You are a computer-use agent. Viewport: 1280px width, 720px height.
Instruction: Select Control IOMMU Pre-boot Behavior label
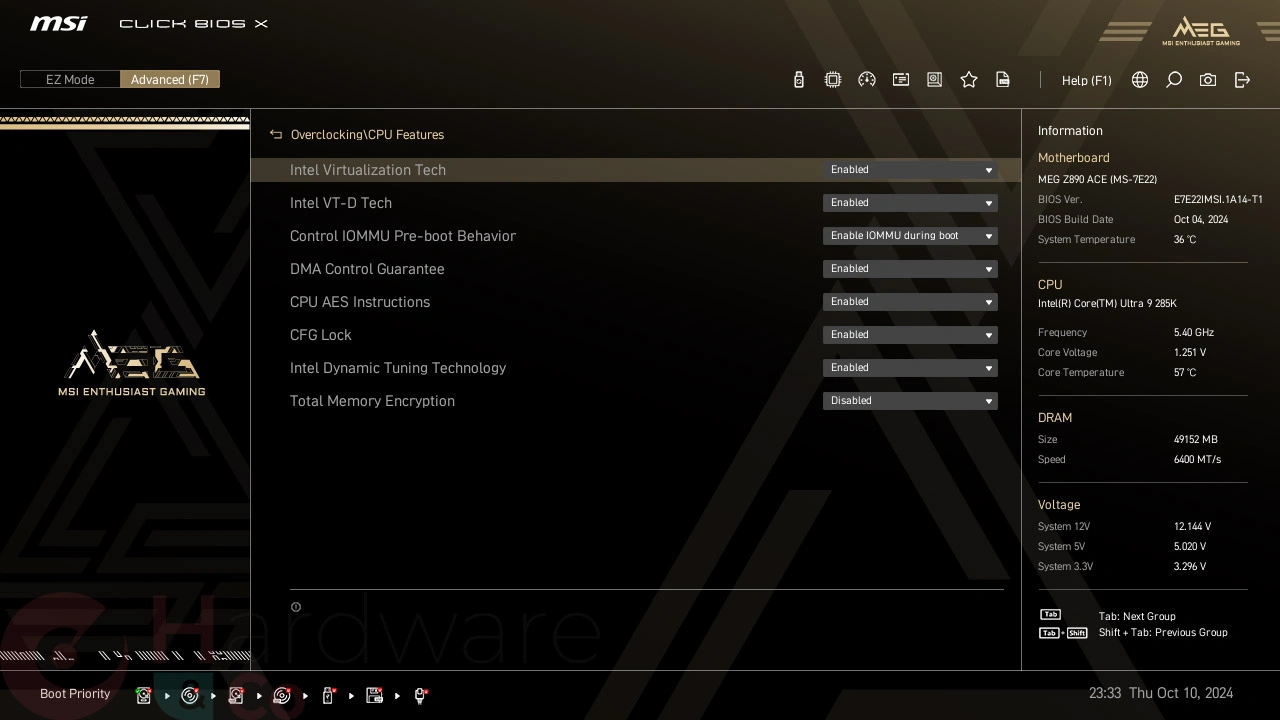(x=403, y=236)
